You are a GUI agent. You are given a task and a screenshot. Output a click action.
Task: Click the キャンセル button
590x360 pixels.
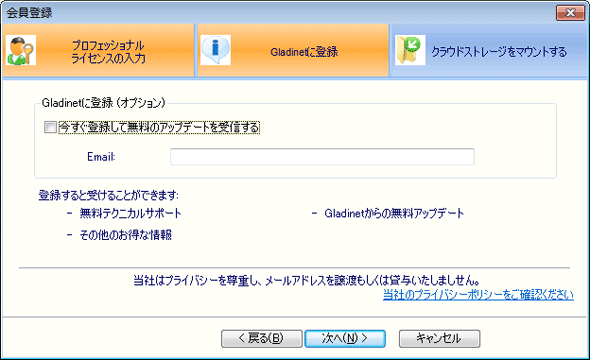[439, 339]
